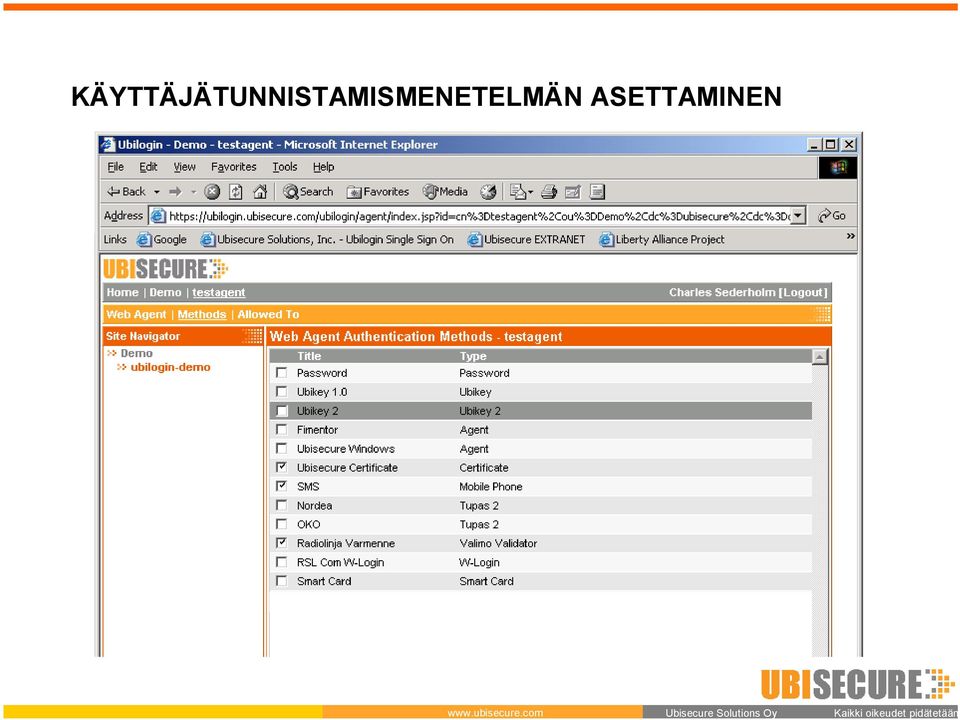
Task: Open the Google link in Links bar
Action: click(x=162, y=239)
